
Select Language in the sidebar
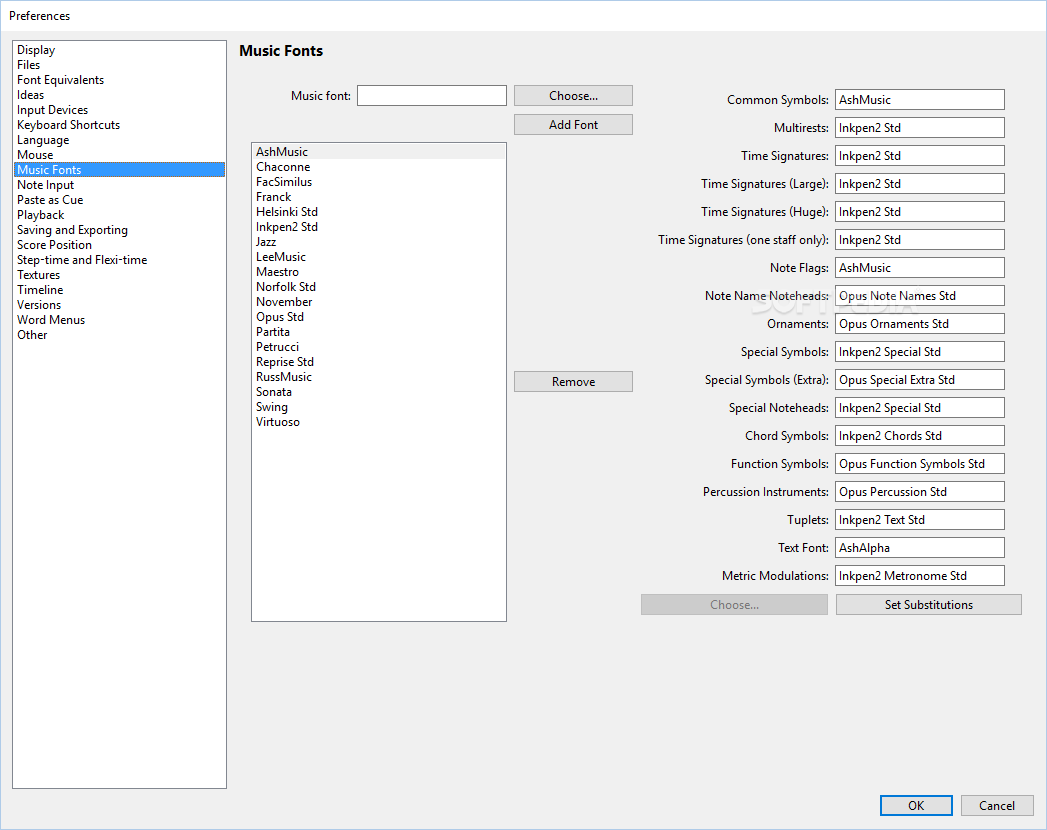(x=119, y=140)
